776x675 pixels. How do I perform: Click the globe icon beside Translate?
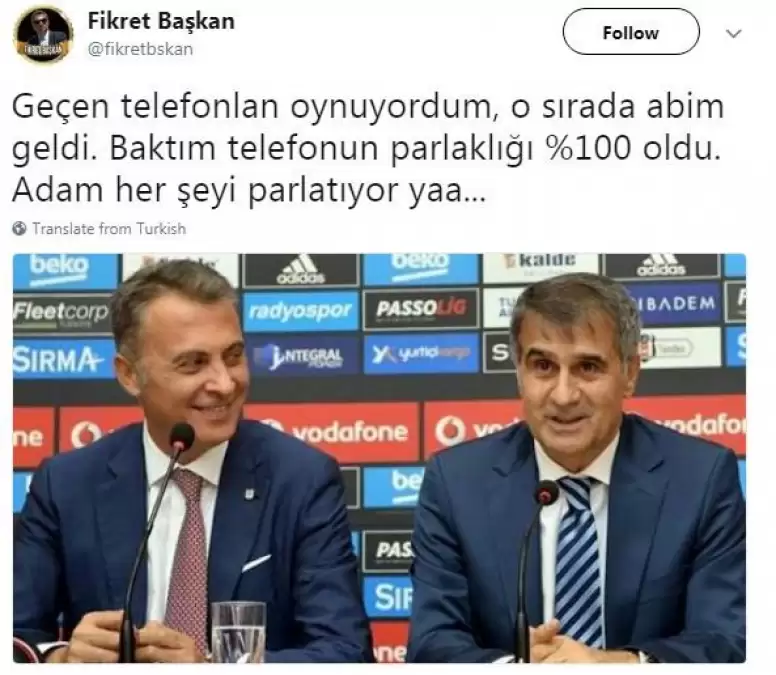[19, 229]
